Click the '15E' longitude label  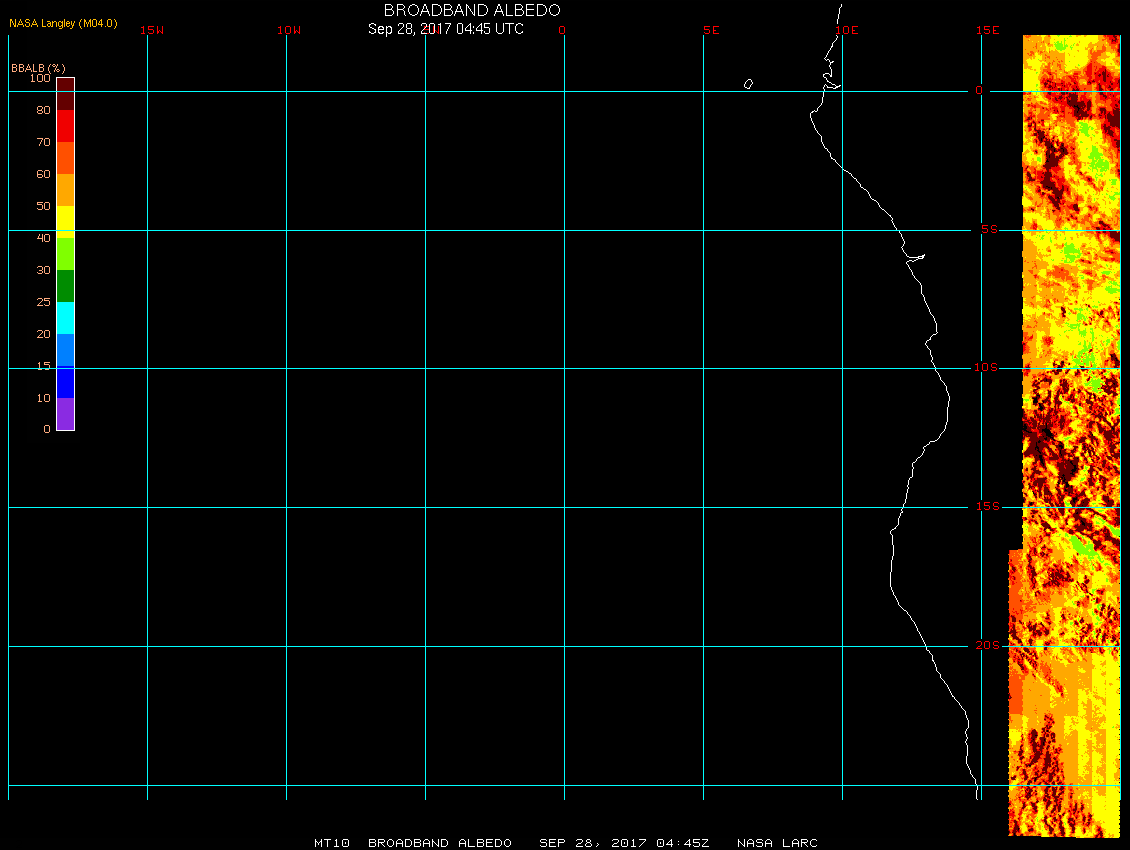point(987,30)
